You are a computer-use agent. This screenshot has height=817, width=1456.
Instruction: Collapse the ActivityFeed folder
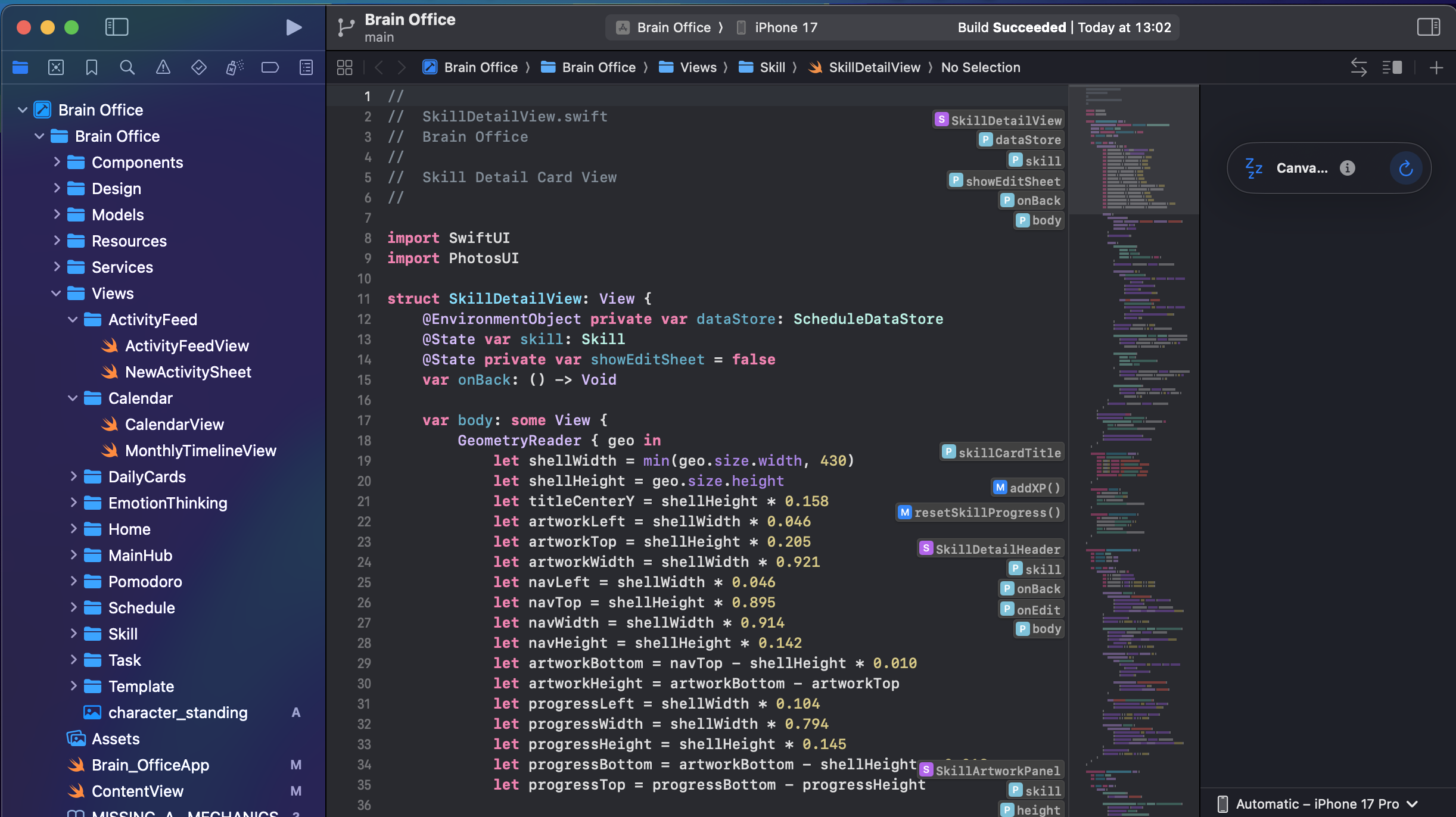(73, 320)
